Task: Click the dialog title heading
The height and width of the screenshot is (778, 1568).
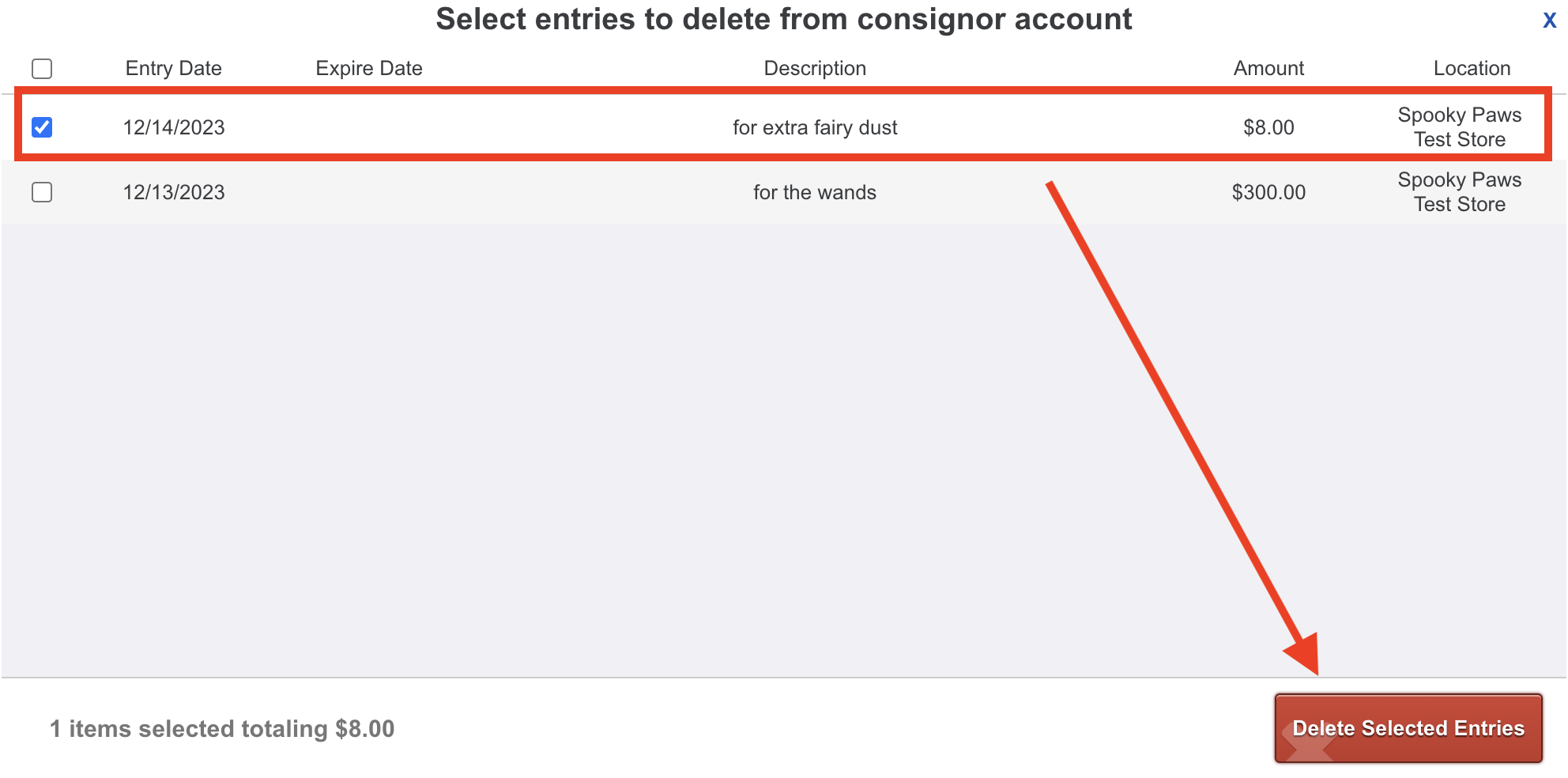Action: click(783, 20)
